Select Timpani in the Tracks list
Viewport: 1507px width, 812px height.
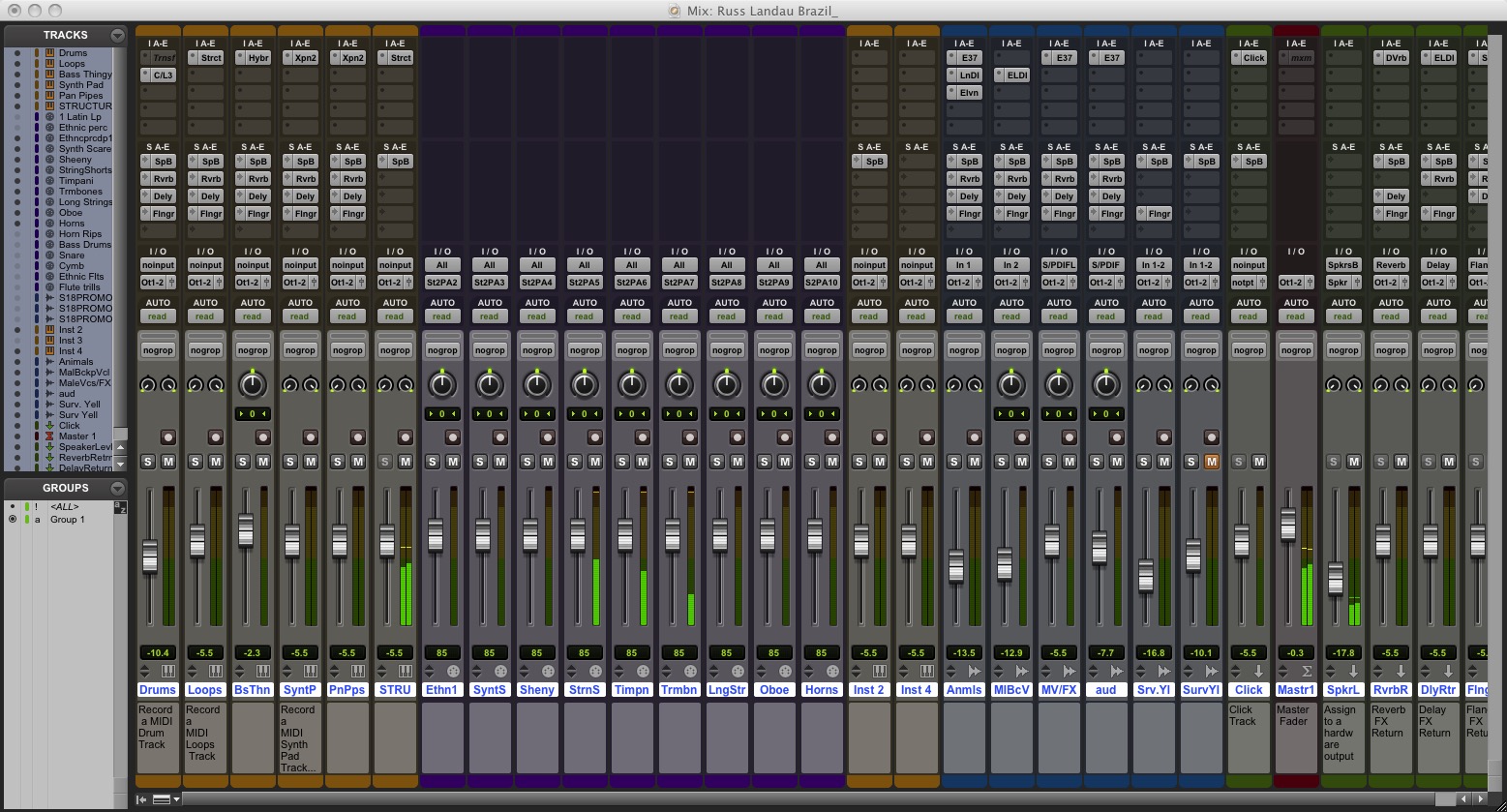coord(76,181)
